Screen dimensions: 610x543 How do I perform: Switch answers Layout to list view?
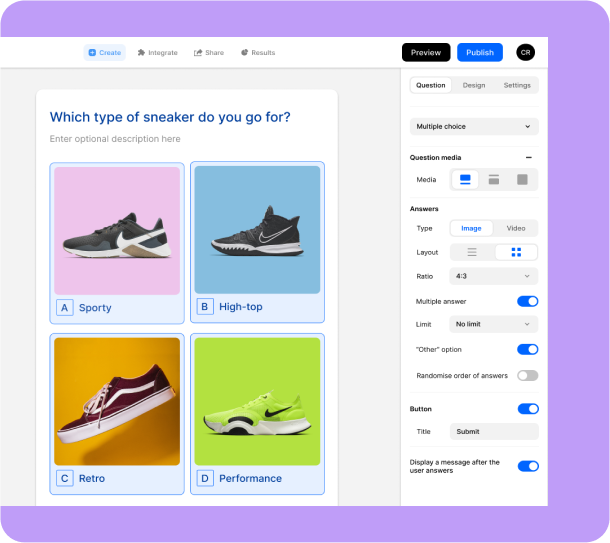(472, 252)
